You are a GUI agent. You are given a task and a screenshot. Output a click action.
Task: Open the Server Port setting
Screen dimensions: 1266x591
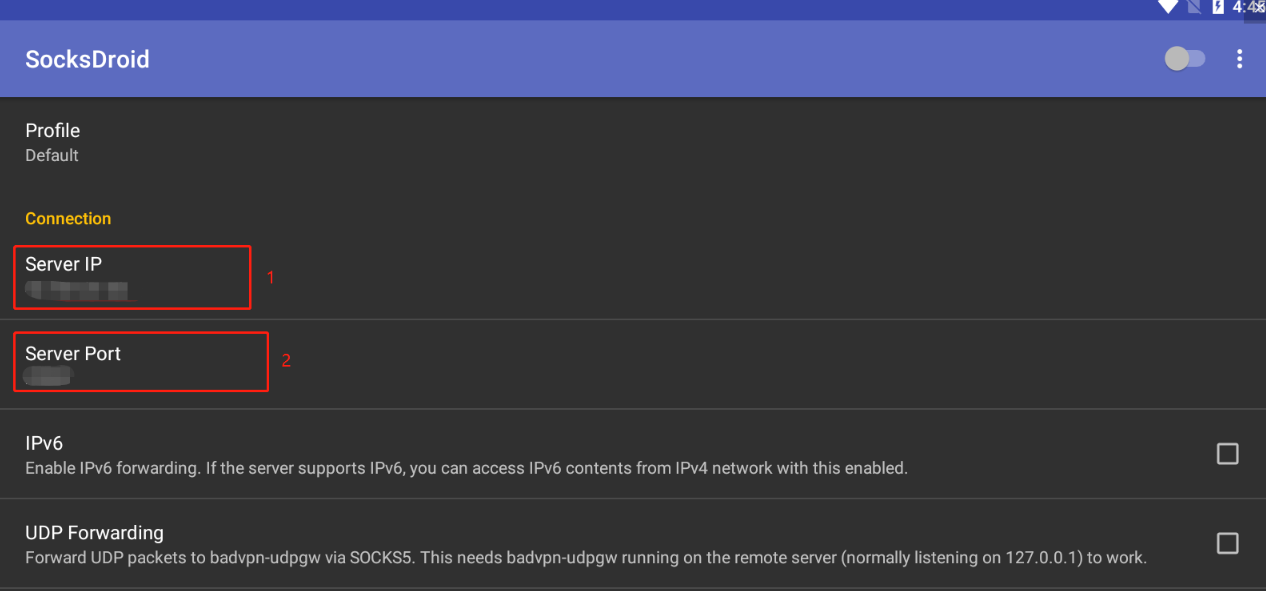(633, 365)
